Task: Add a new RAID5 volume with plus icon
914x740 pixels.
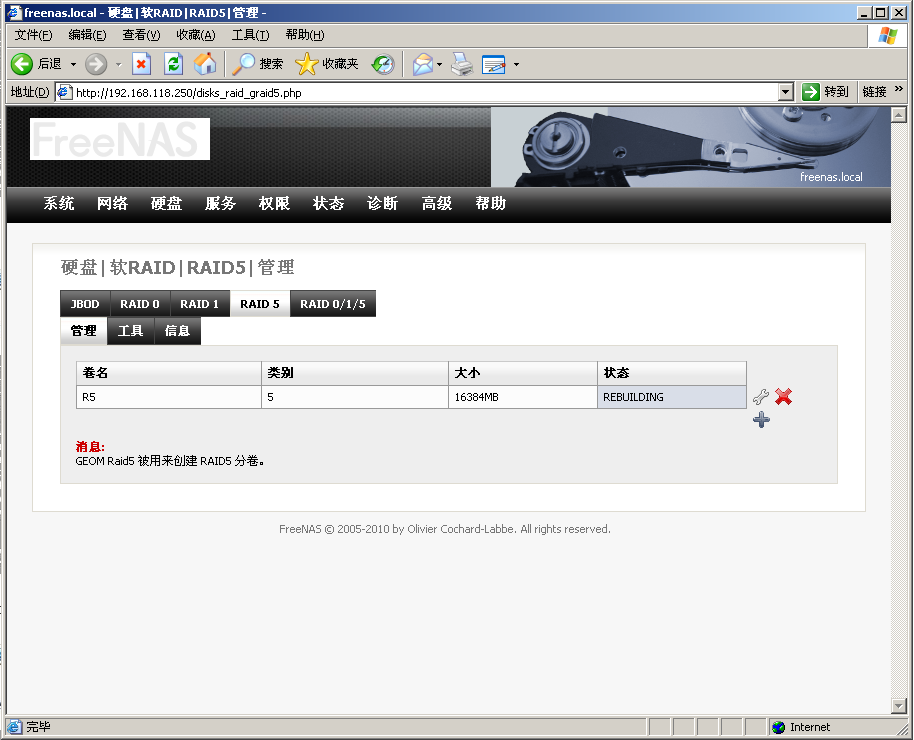Action: [x=761, y=419]
